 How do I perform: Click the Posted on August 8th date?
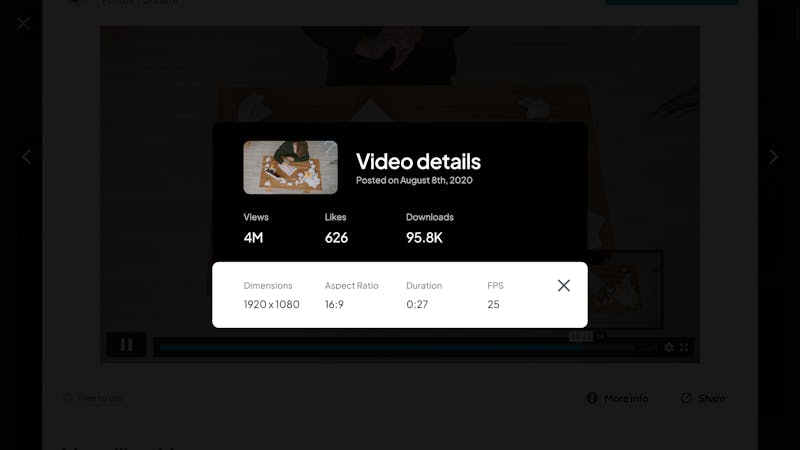tap(414, 180)
